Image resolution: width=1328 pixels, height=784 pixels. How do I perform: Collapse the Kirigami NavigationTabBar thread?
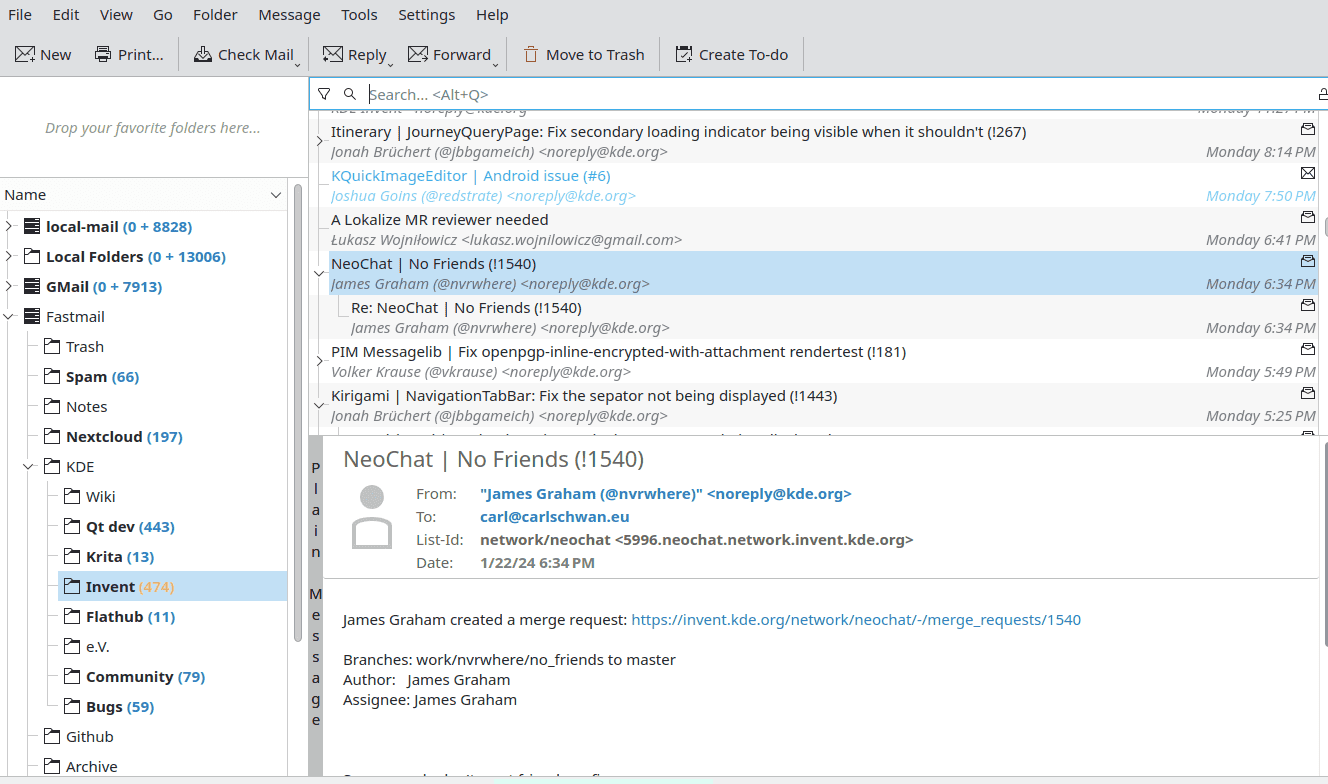[x=319, y=405]
